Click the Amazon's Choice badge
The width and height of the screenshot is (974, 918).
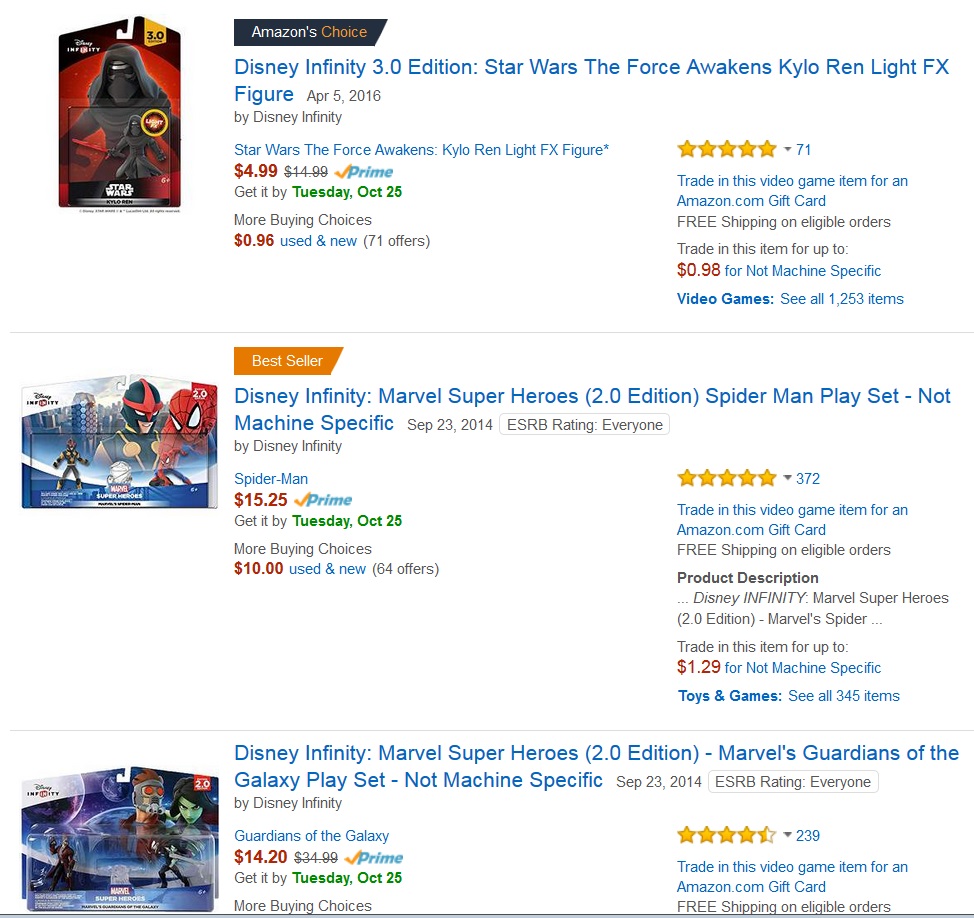309,32
